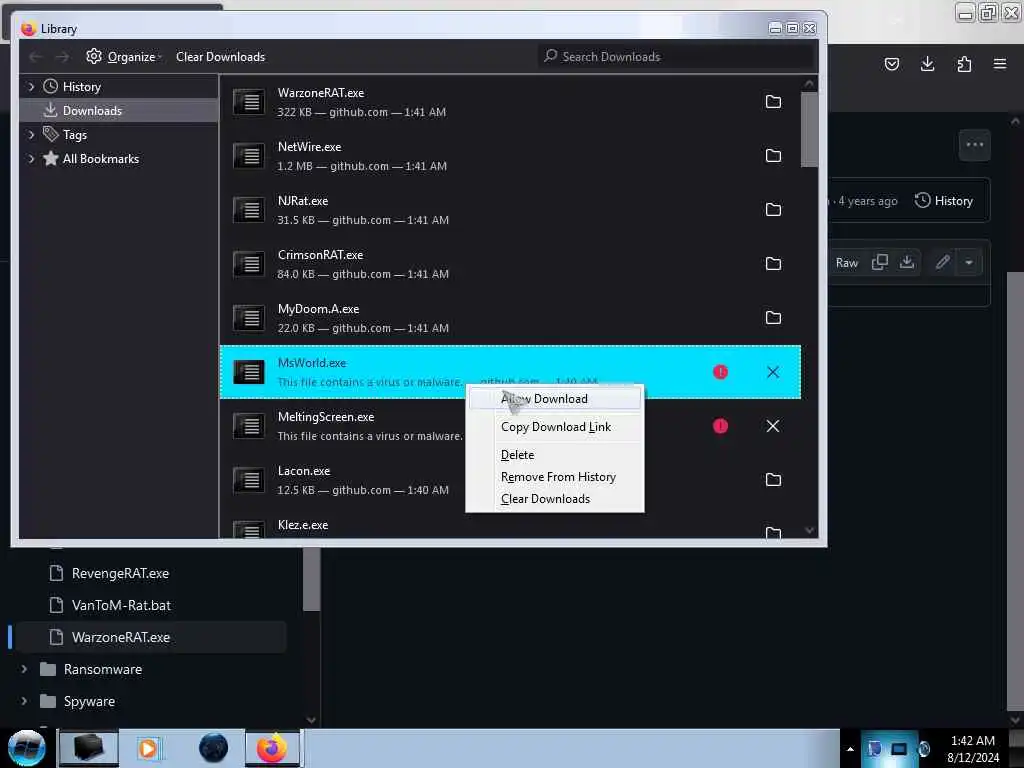Select Downloads in Library sidebar
1024x768 pixels.
tap(119, 111)
